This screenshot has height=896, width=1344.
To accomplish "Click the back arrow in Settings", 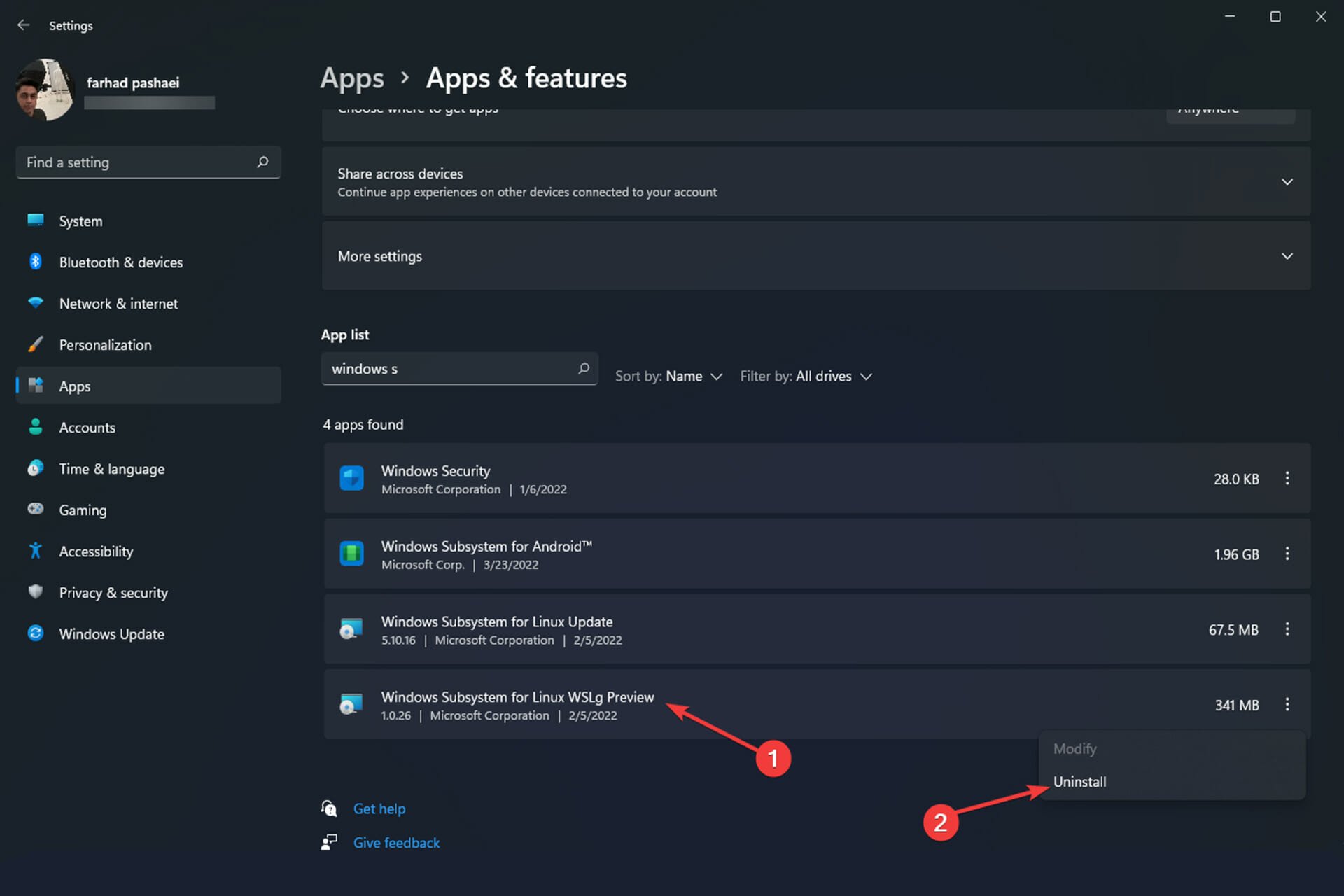I will [23, 25].
